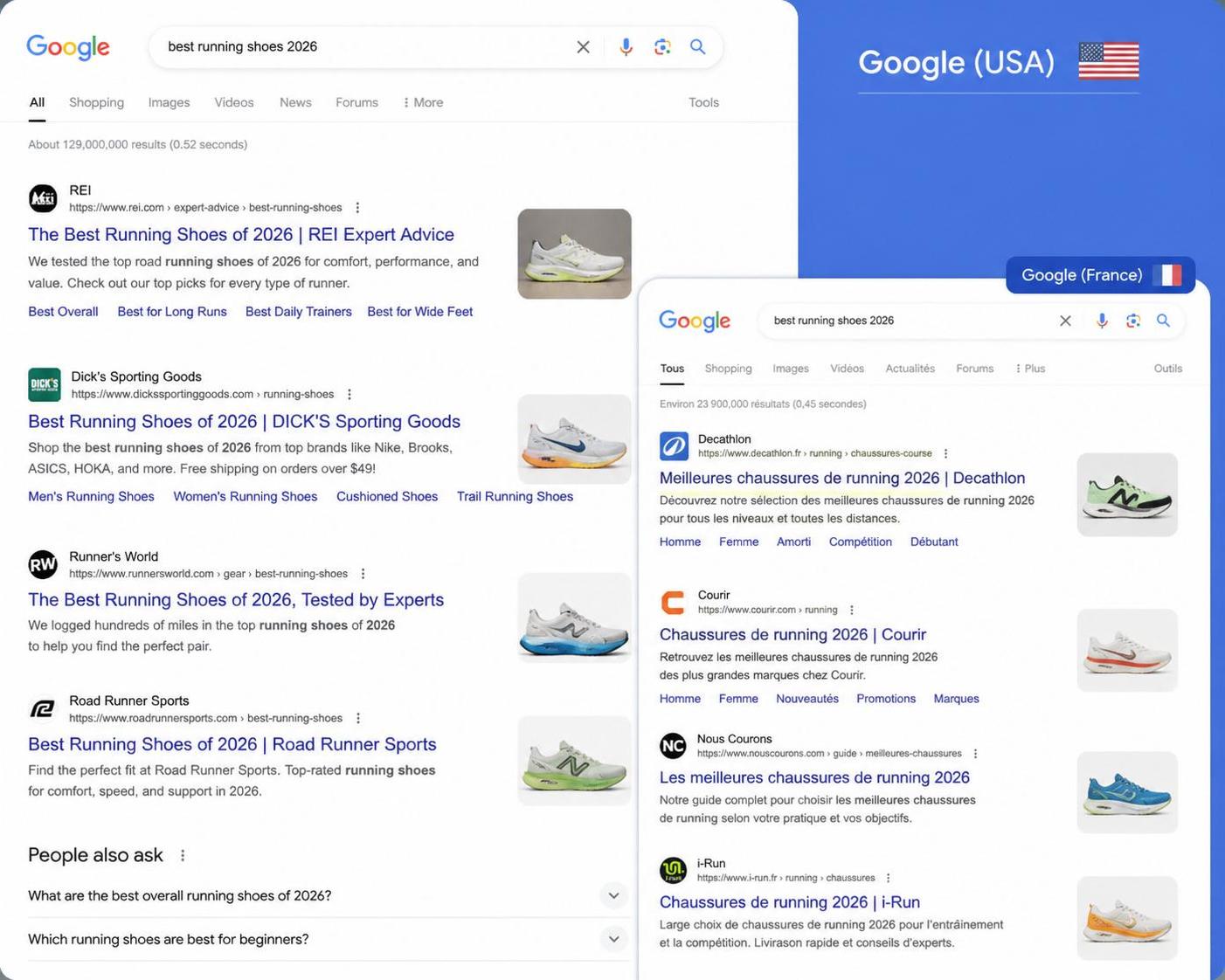
Task: Click the Runner's World RW favicon
Action: tap(43, 564)
